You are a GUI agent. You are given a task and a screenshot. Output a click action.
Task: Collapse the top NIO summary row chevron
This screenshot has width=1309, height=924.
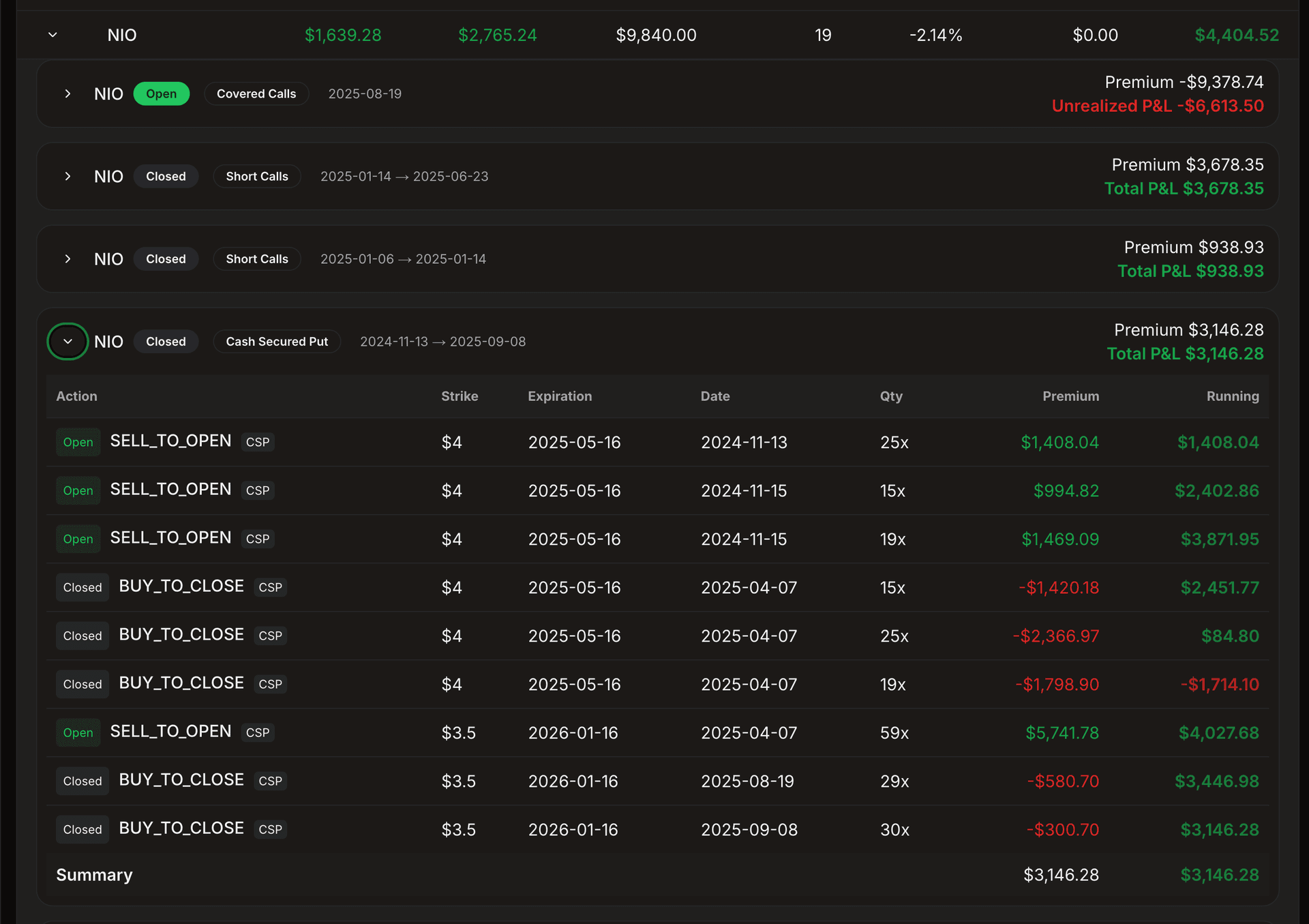click(x=52, y=35)
